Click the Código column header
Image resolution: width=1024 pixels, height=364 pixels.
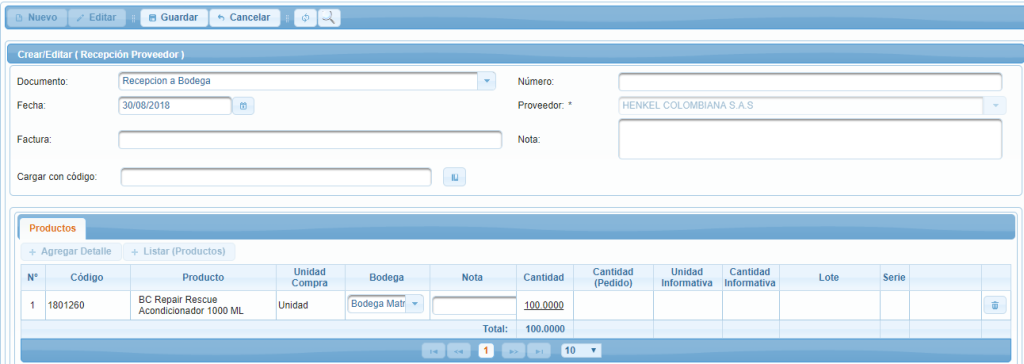coord(87,278)
